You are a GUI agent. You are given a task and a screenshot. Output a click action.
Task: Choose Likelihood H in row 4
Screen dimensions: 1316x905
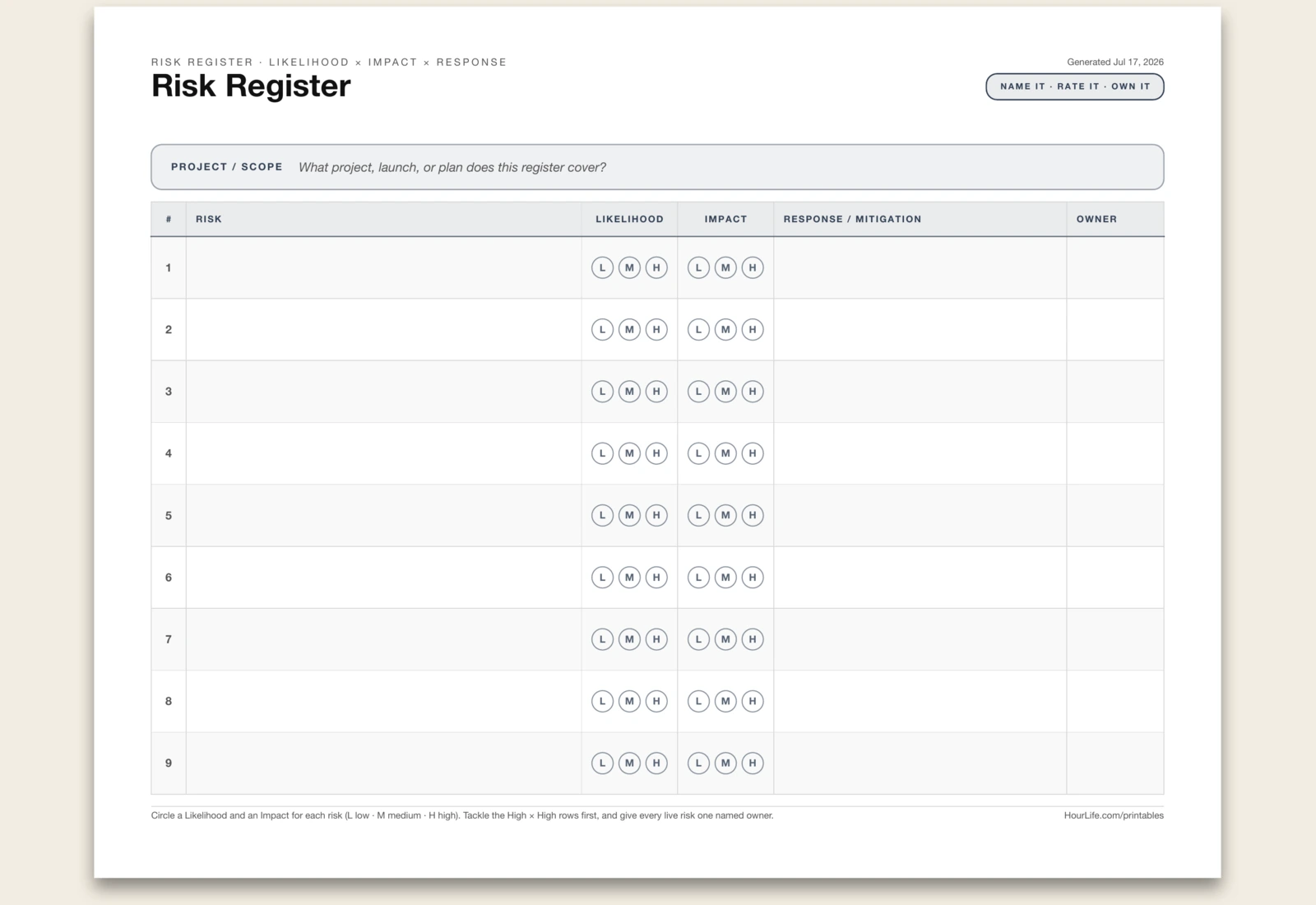(x=656, y=453)
